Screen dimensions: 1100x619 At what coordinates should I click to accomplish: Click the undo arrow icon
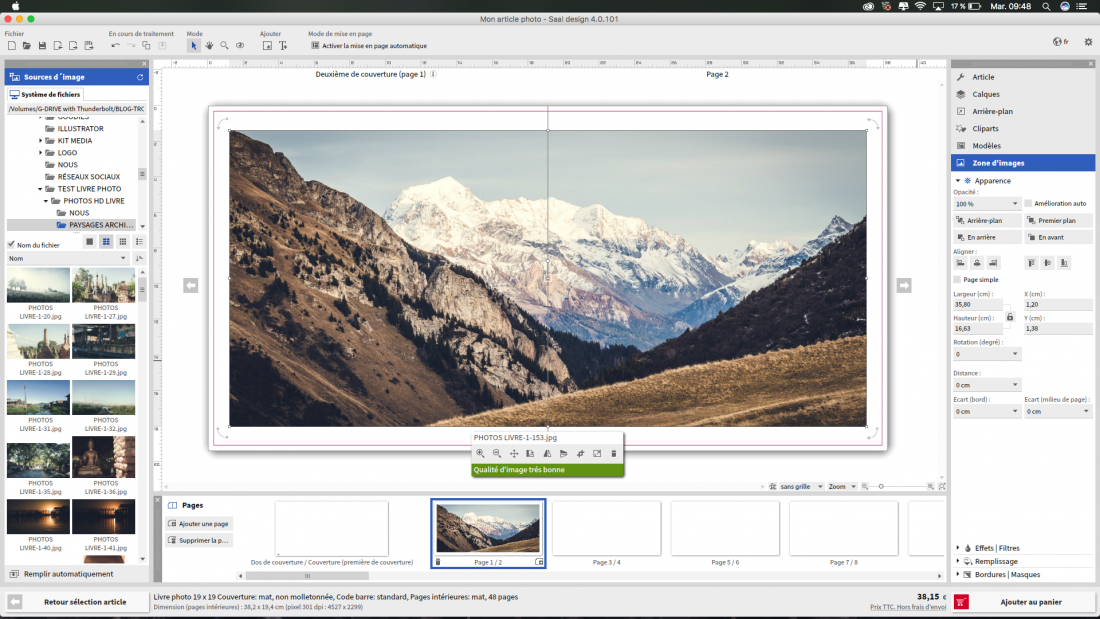115,46
